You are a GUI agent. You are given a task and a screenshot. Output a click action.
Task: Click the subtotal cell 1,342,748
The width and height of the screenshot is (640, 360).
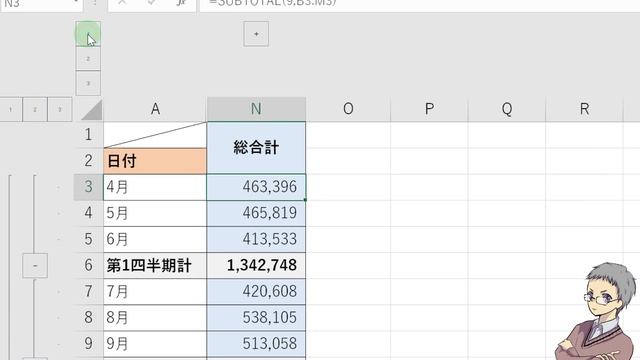pyautogui.click(x=256, y=265)
